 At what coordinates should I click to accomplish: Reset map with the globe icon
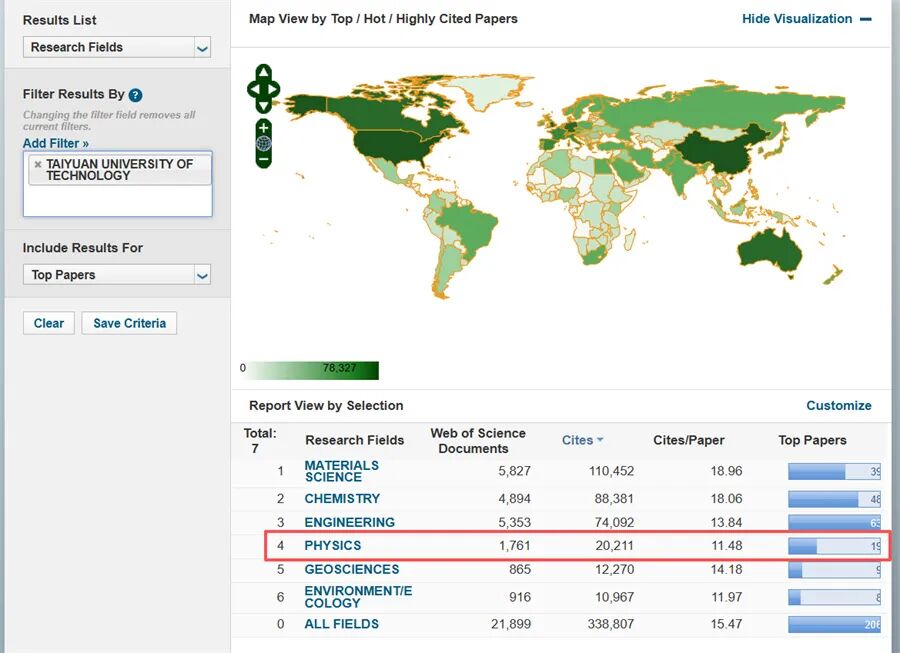coord(263,143)
